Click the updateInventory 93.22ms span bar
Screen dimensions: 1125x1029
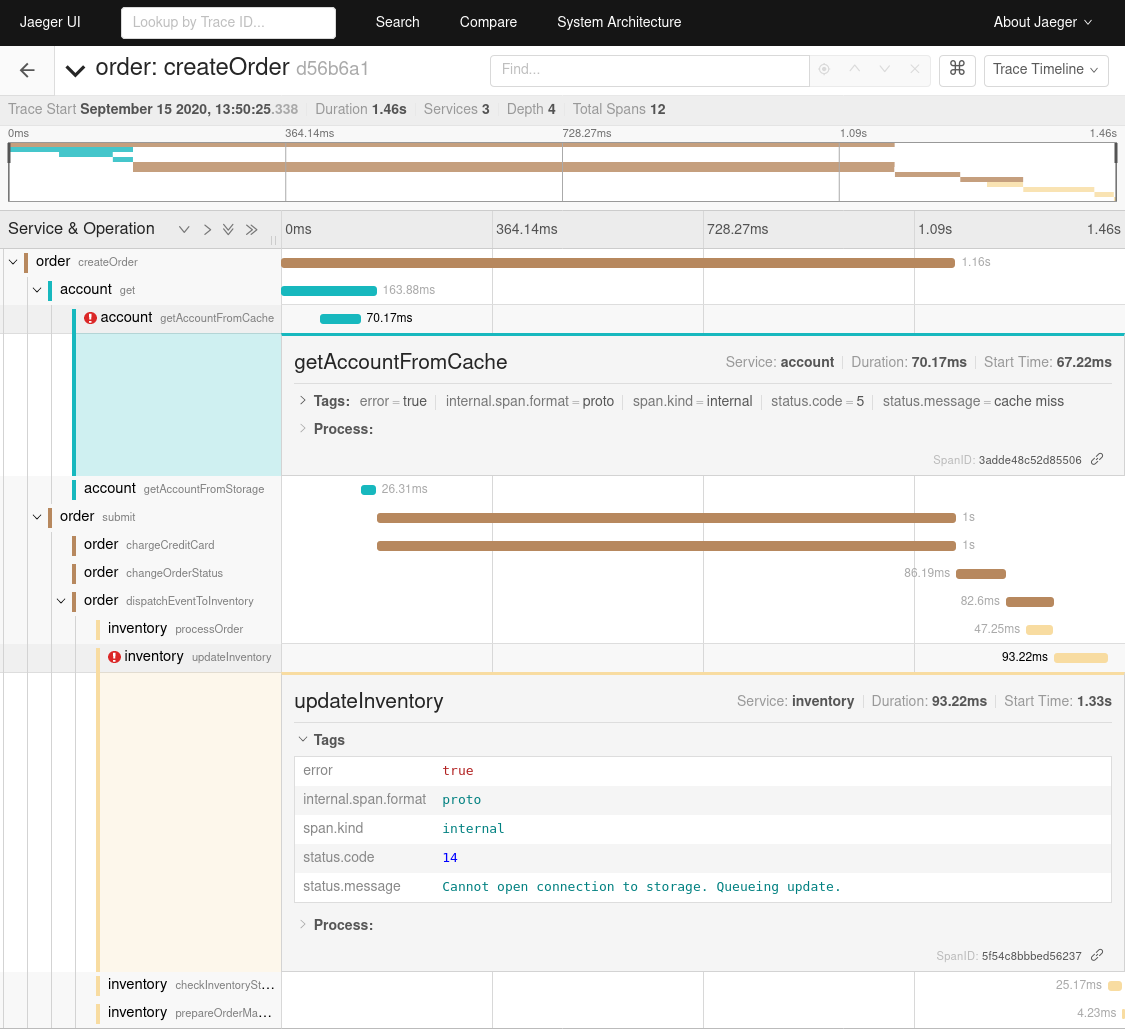tap(1081, 658)
